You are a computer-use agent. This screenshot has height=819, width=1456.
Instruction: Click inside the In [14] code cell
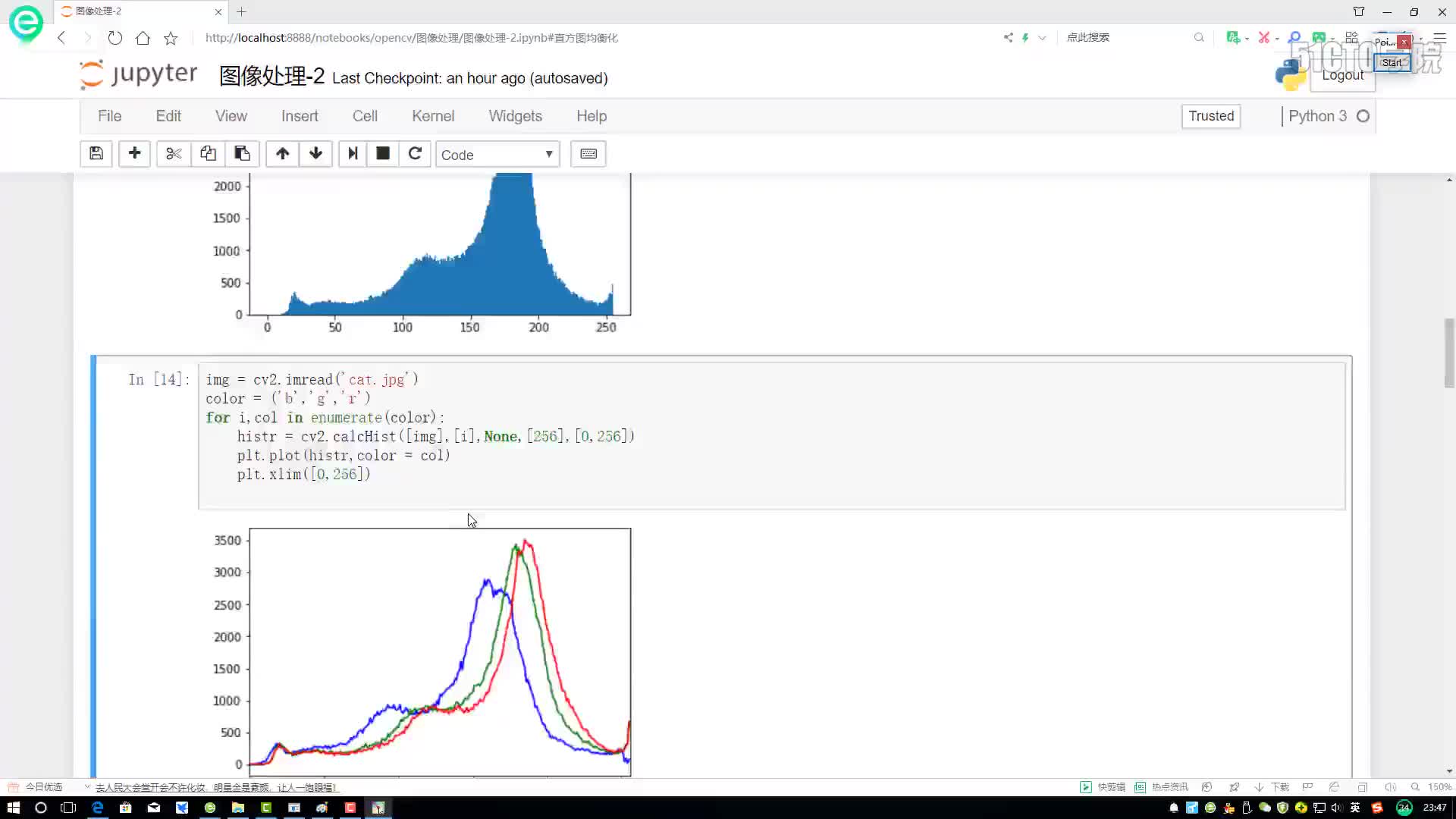771,436
